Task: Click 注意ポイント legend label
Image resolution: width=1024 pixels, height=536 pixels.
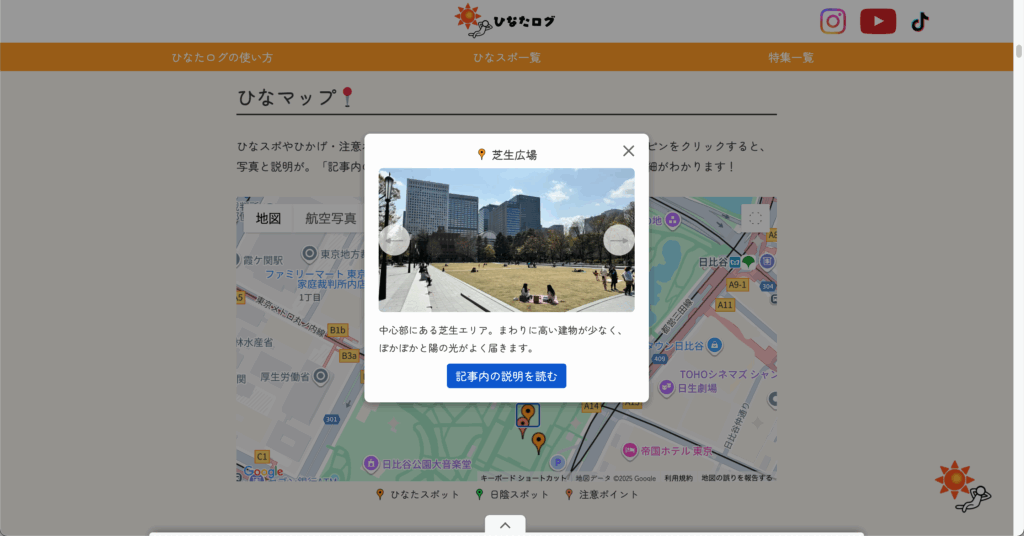Action: [609, 494]
